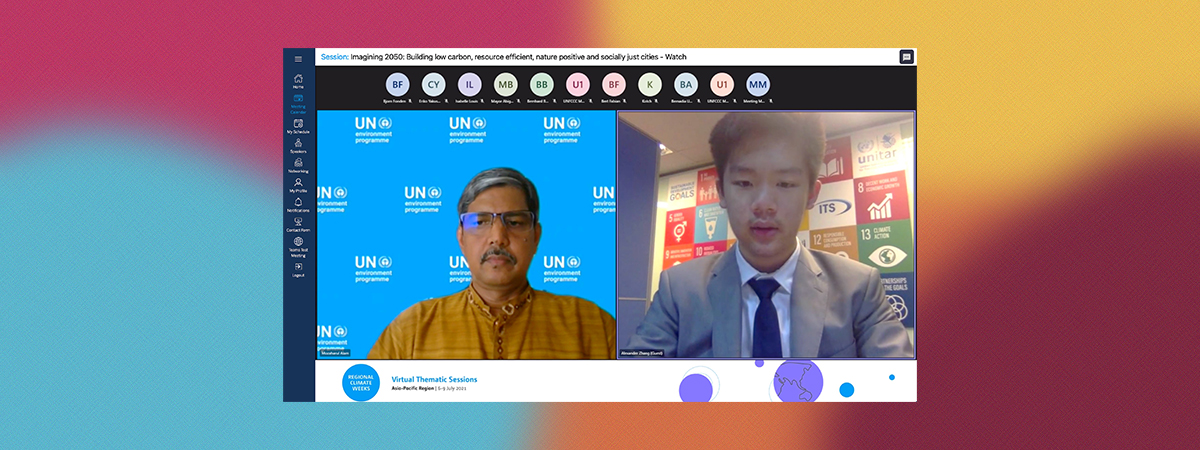The height and width of the screenshot is (450, 1200).
Task: Open Contact Form in the sidebar
Action: click(298, 224)
